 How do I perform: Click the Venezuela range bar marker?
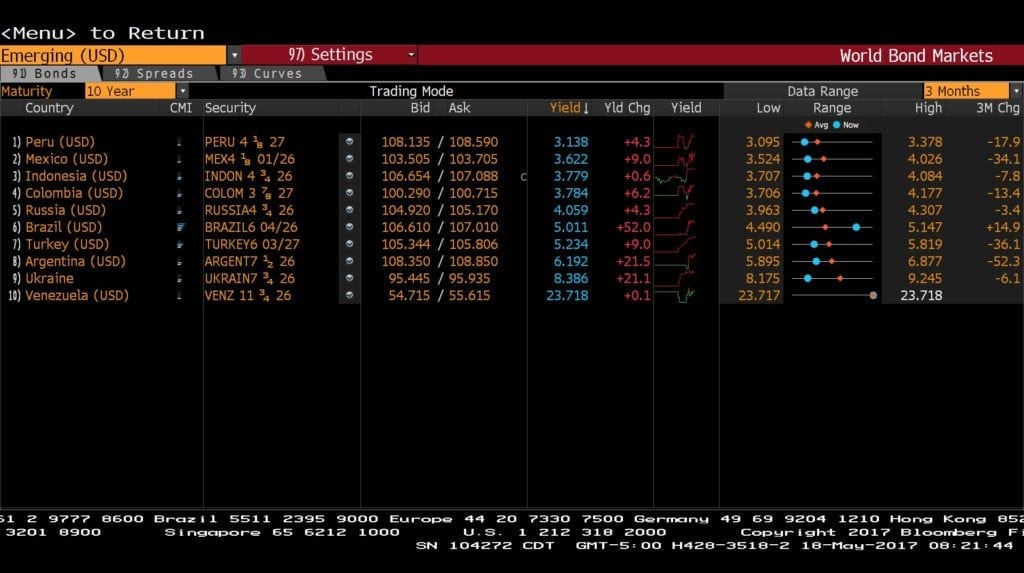pyautogui.click(x=873, y=295)
